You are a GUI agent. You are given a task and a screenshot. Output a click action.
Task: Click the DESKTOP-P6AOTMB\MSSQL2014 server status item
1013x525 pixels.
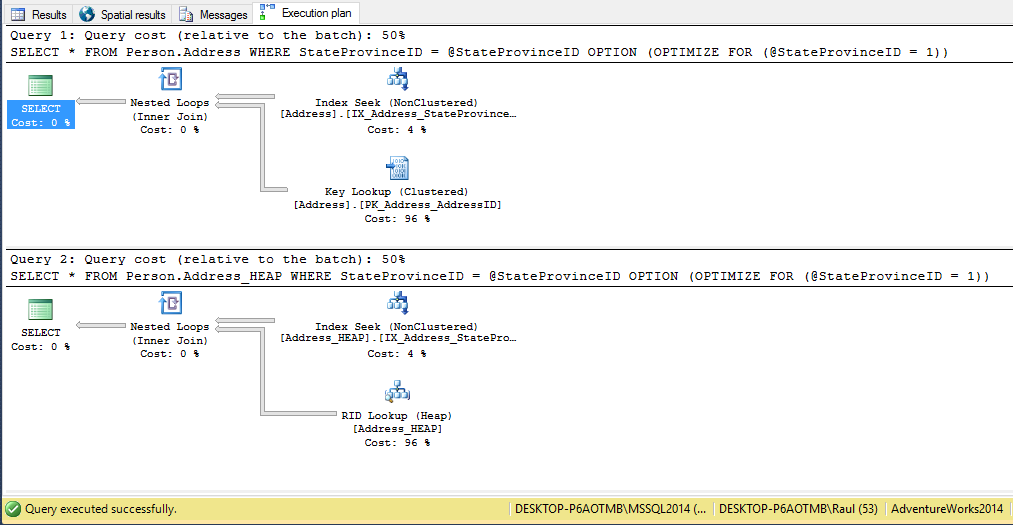tap(610, 509)
